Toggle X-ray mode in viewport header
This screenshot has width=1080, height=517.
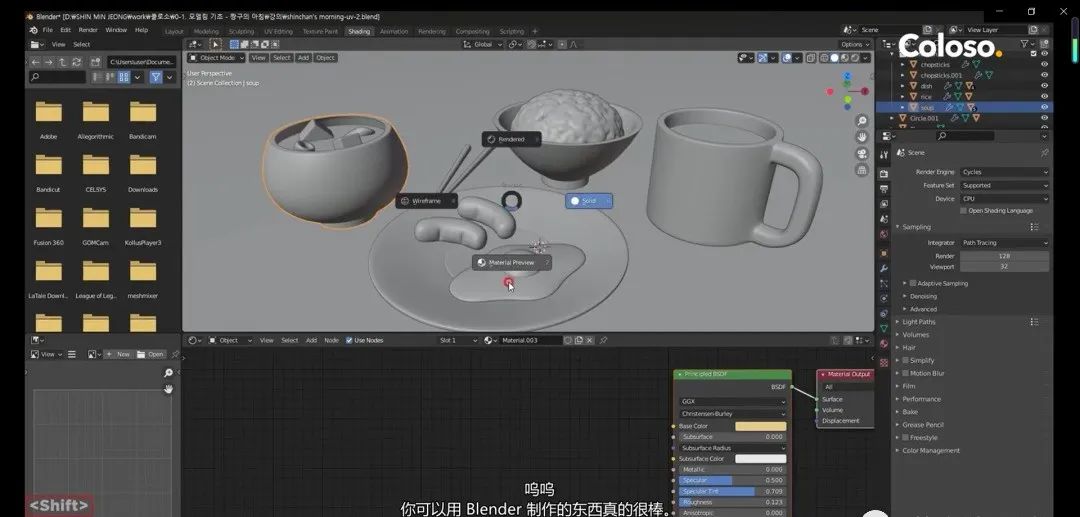pos(811,58)
